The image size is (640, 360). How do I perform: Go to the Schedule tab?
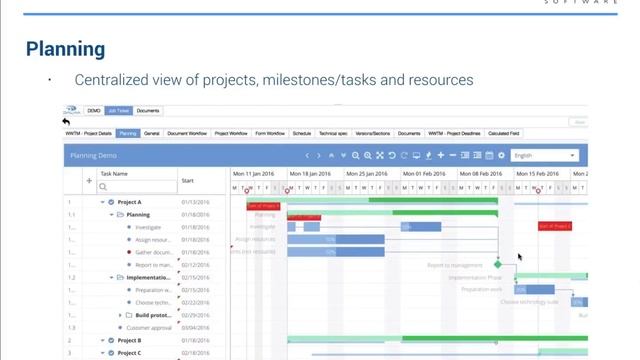302,133
